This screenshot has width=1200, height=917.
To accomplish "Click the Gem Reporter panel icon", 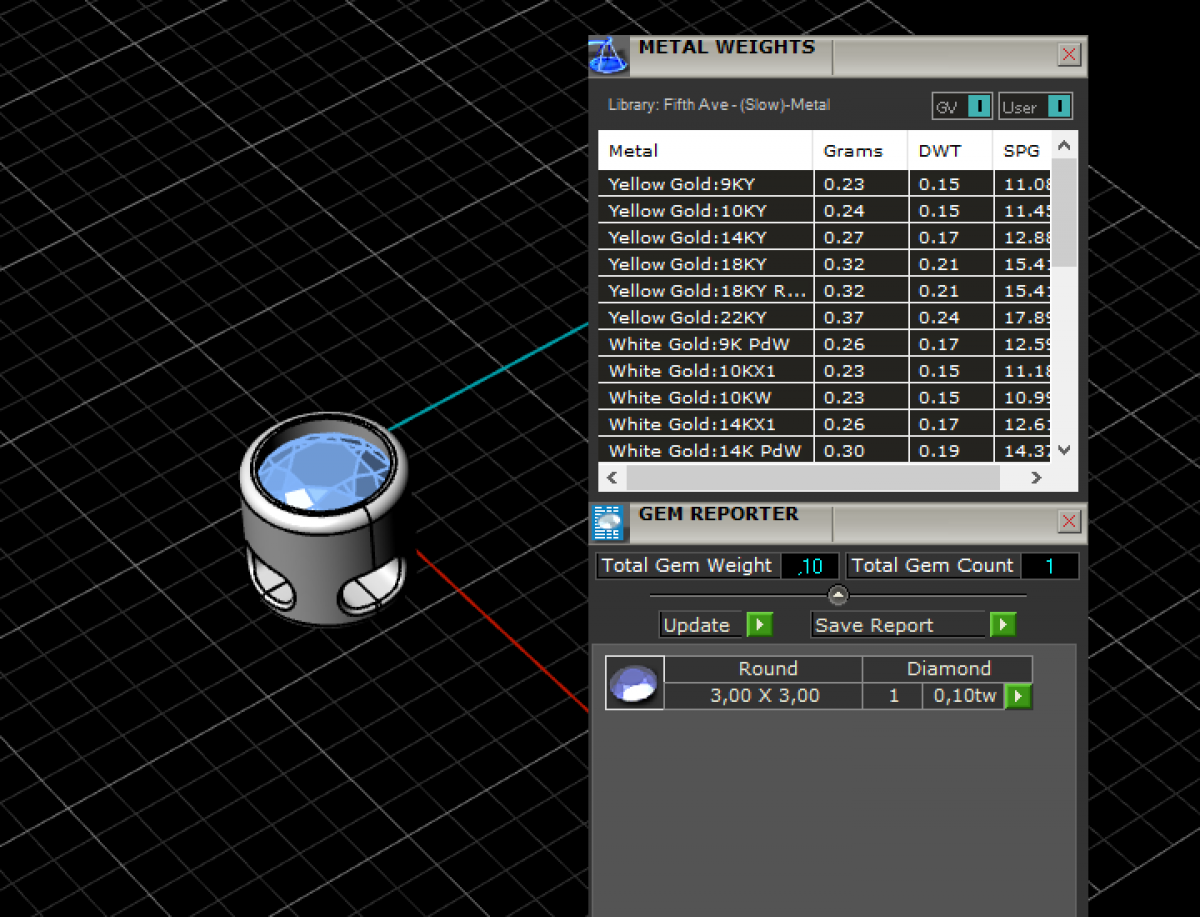I will click(x=608, y=522).
